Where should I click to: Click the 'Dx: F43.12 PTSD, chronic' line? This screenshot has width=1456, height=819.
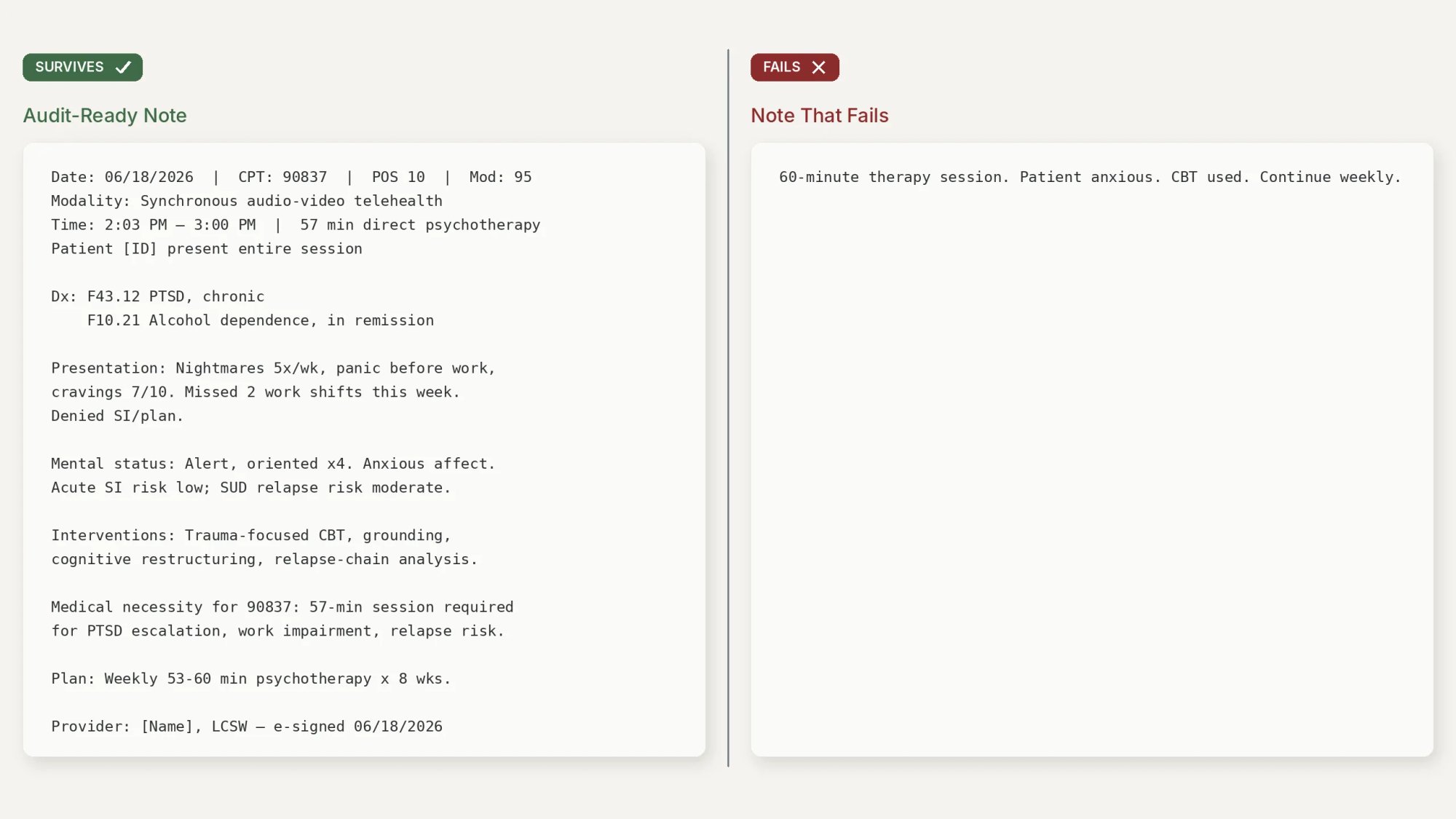(158, 296)
